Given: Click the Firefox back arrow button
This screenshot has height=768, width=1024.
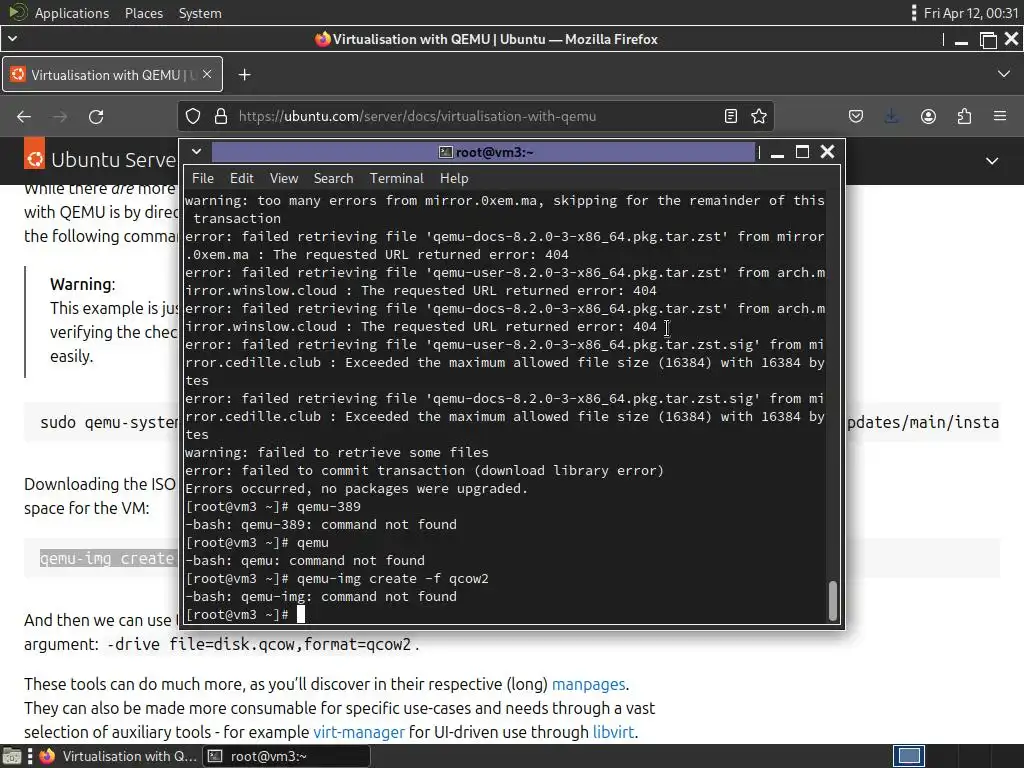Looking at the screenshot, I should click(24, 117).
